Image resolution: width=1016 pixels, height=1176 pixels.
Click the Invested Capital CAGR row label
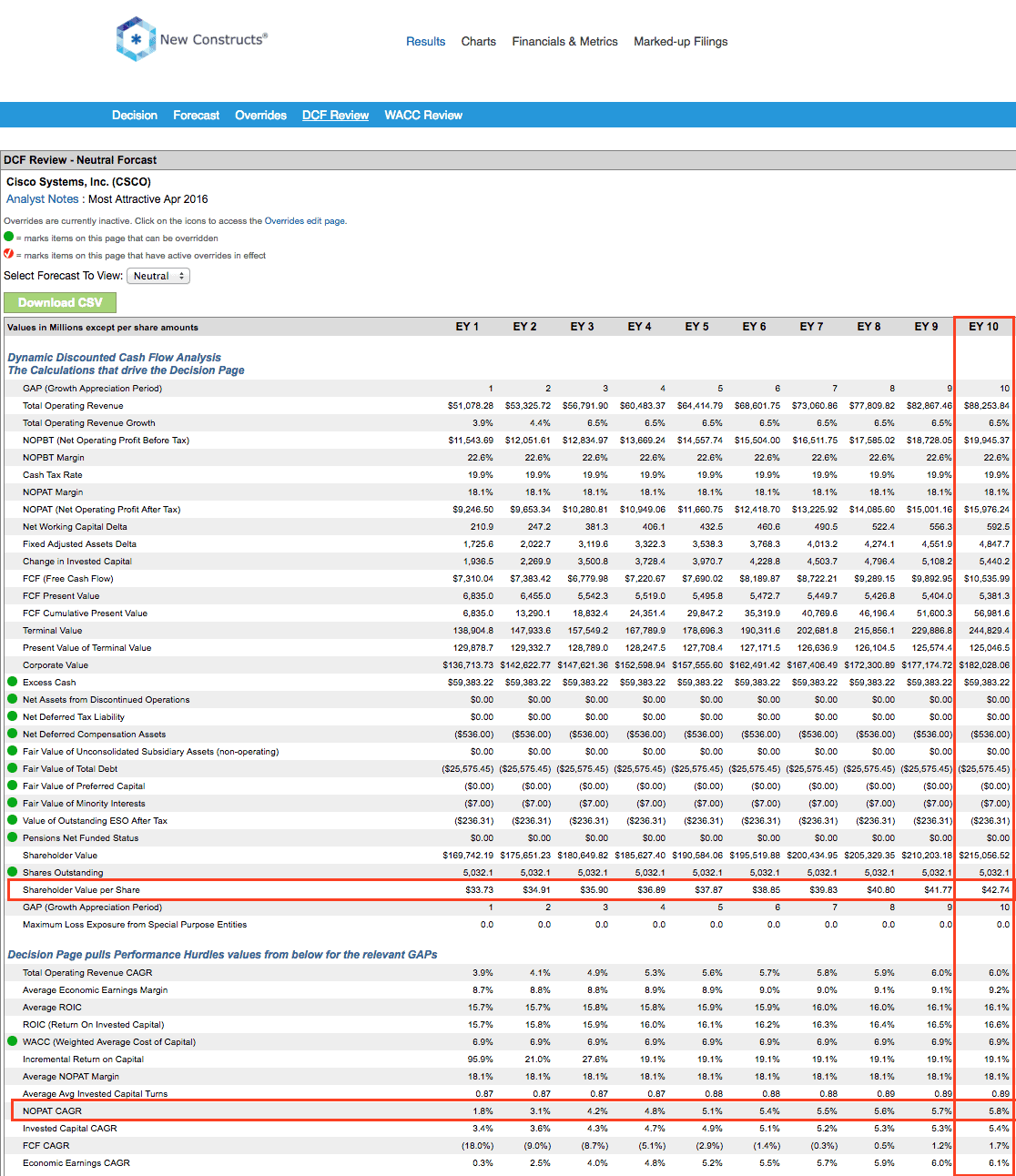point(70,1129)
